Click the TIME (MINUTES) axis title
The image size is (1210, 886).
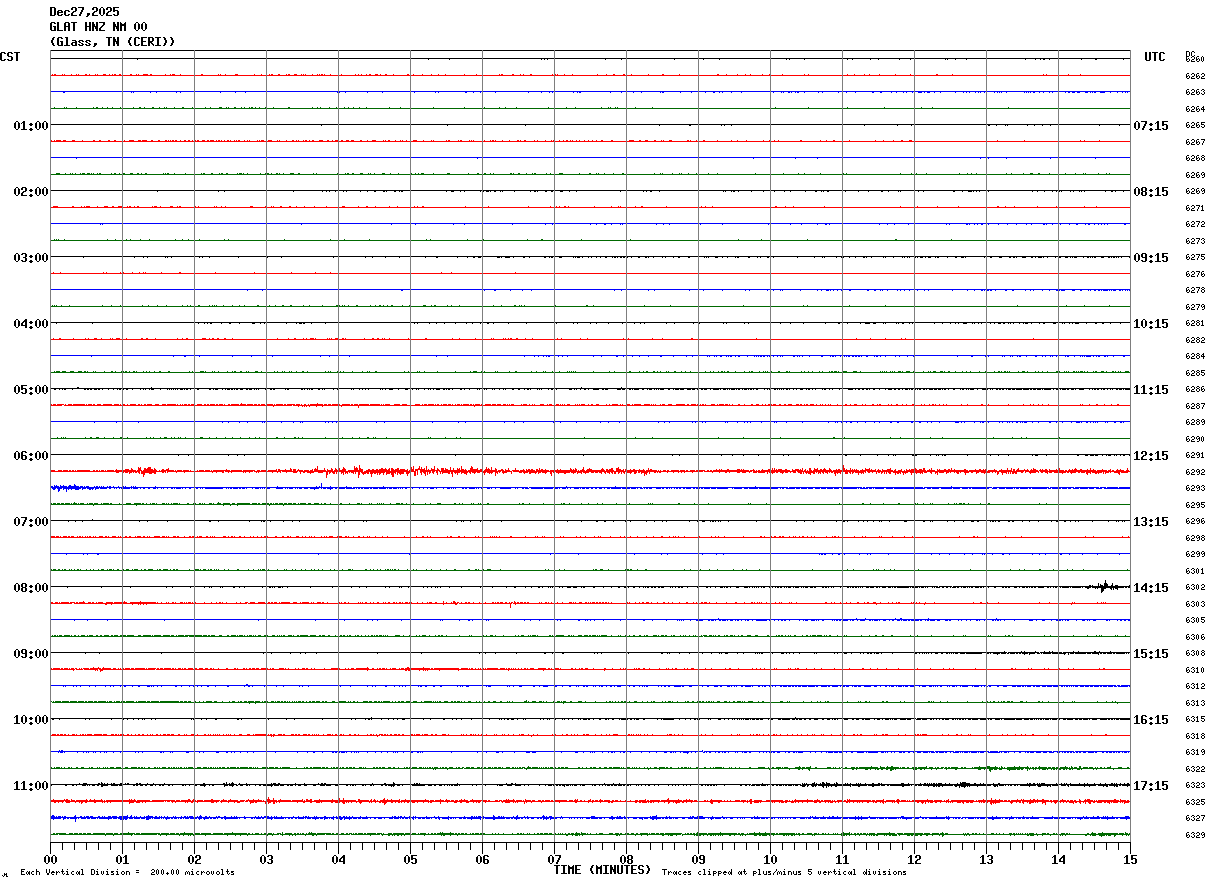click(x=602, y=870)
